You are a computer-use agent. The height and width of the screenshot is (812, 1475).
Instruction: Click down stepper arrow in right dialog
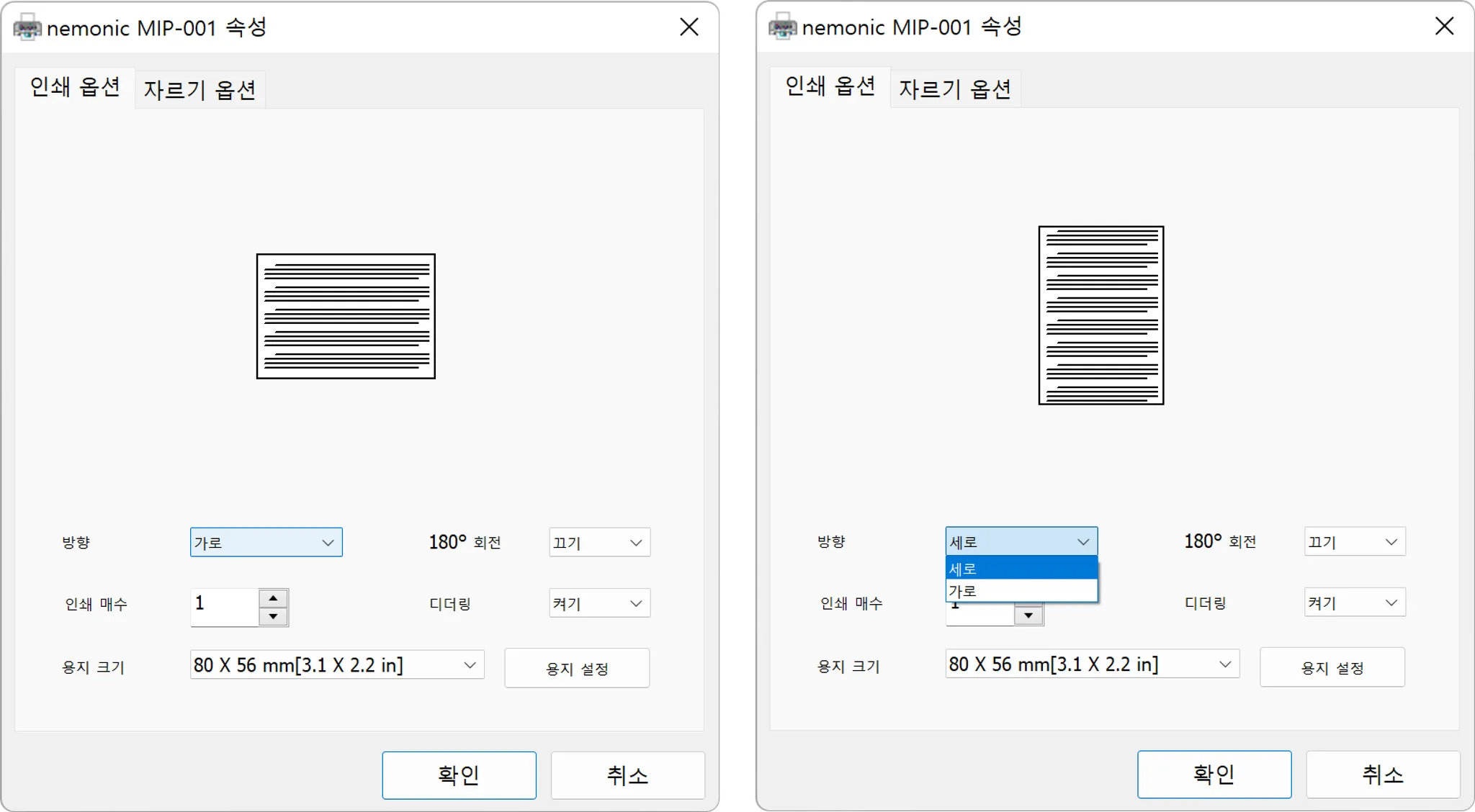tap(1028, 615)
